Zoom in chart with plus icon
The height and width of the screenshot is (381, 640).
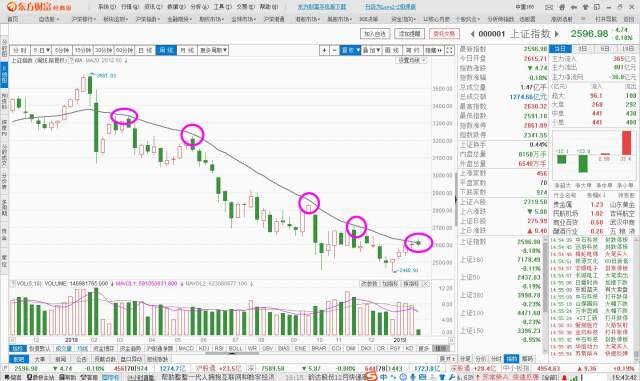(324, 50)
